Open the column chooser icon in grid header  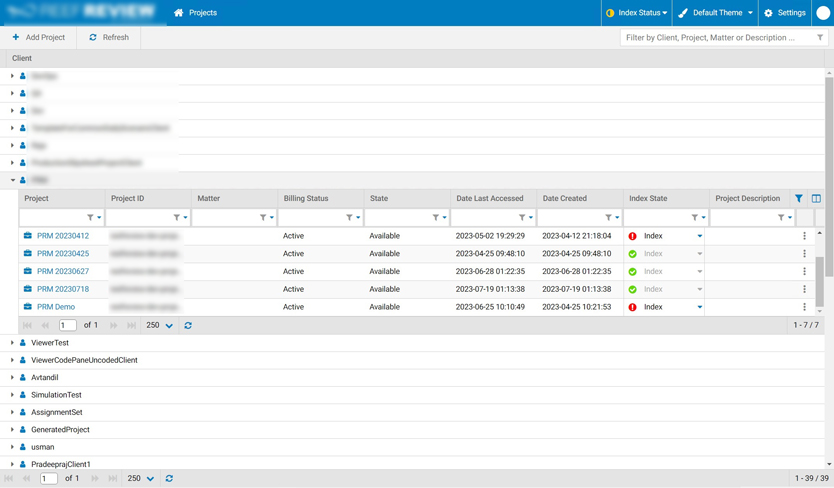[x=816, y=199]
